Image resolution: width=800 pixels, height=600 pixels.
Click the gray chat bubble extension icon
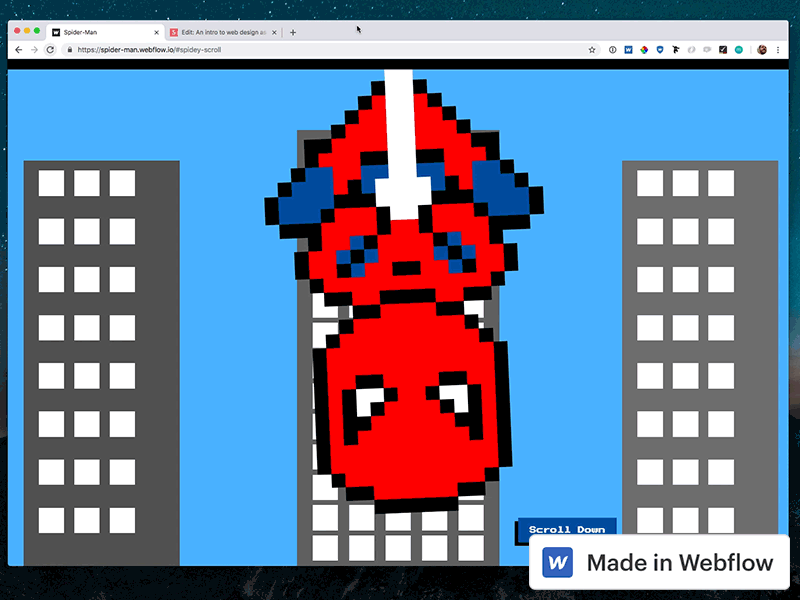(x=707, y=48)
